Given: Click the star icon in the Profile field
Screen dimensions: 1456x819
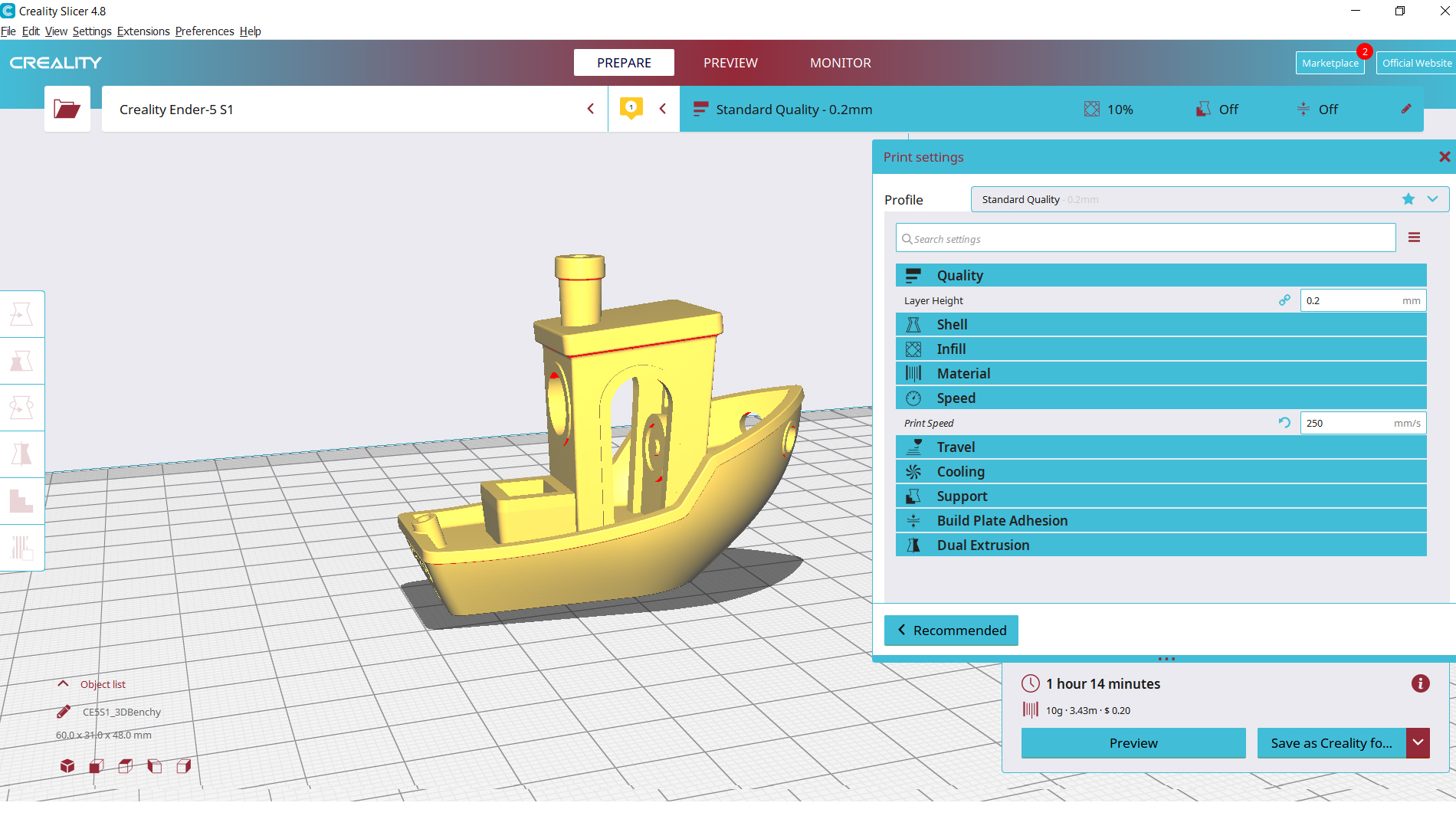Looking at the screenshot, I should point(1408,199).
